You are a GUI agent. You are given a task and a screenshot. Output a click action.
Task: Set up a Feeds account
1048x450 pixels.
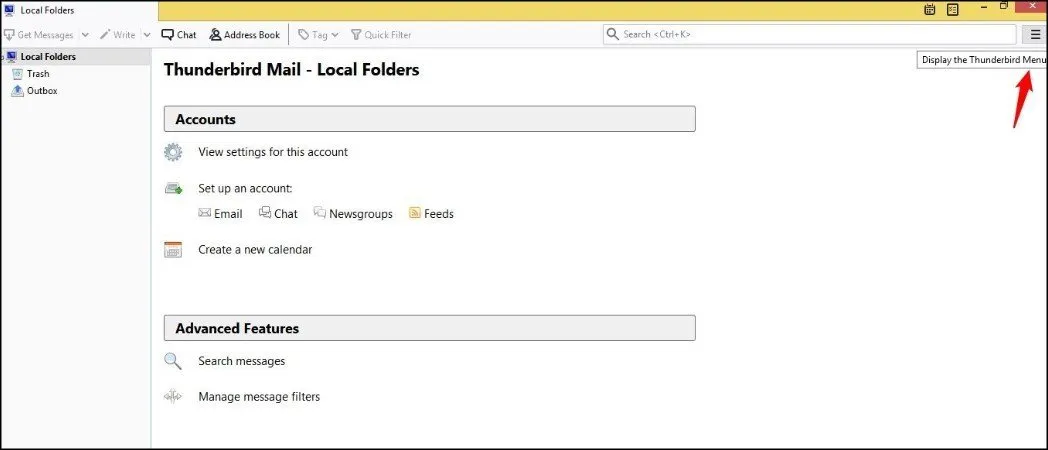pos(431,214)
